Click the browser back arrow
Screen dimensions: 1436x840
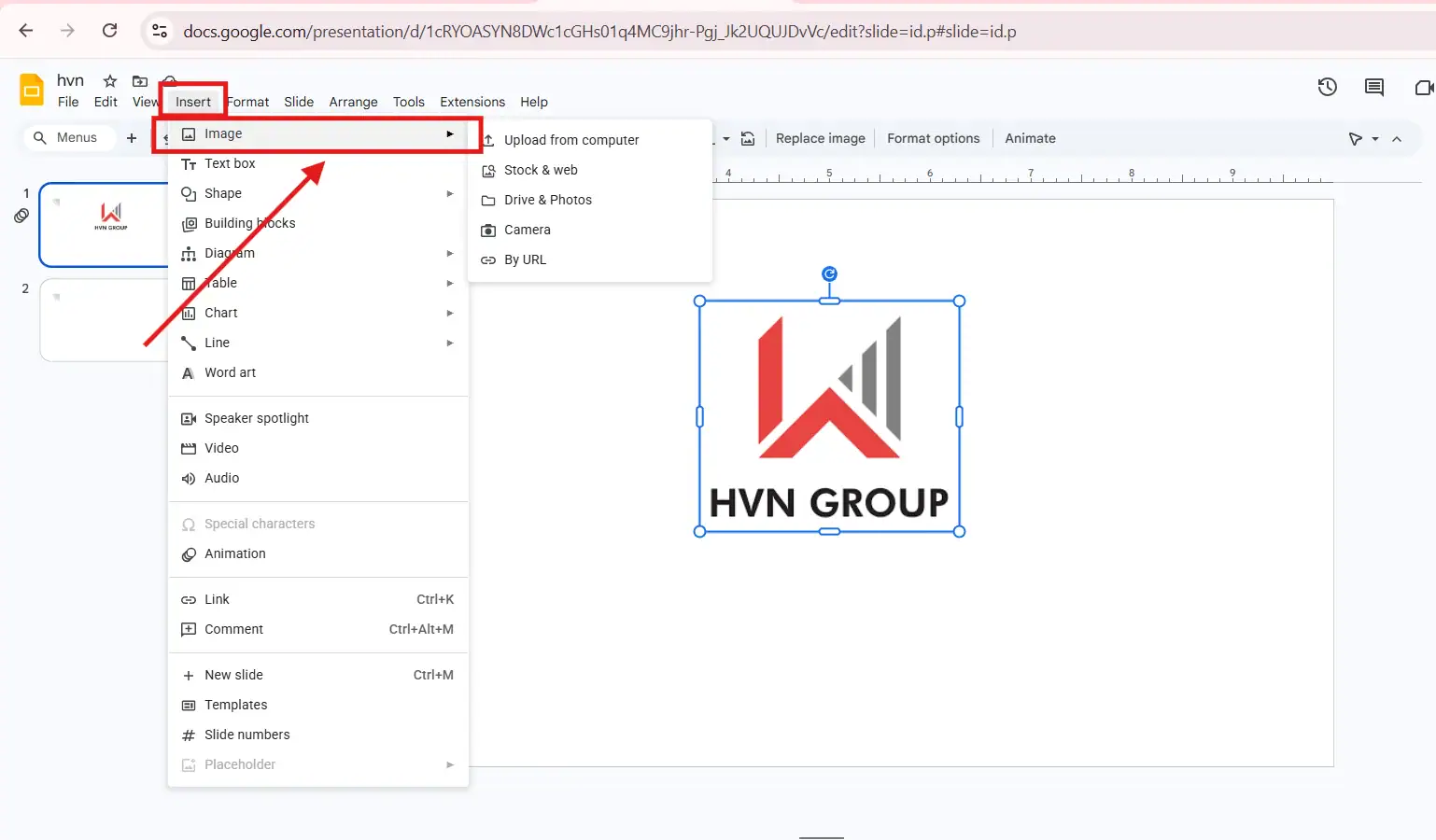[26, 31]
